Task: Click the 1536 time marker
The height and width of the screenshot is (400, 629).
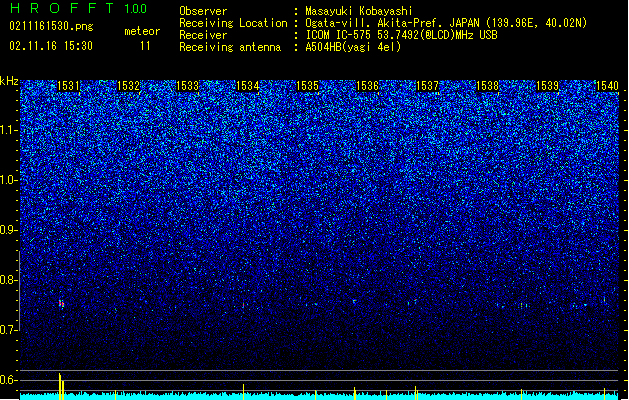Action: 367,86
